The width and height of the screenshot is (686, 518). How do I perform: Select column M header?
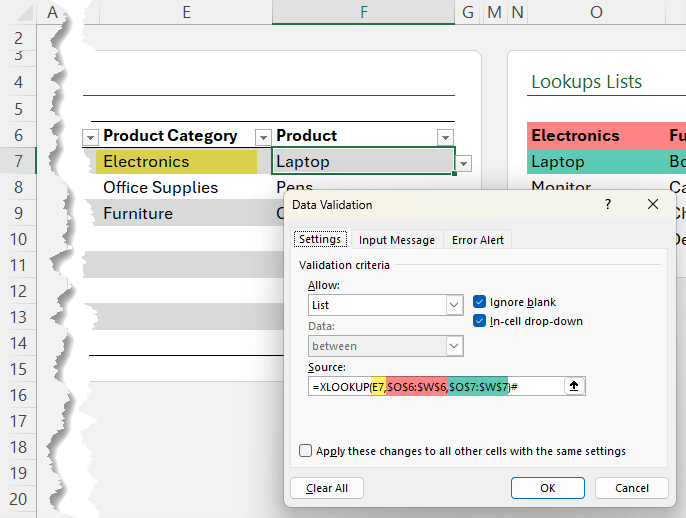point(494,12)
